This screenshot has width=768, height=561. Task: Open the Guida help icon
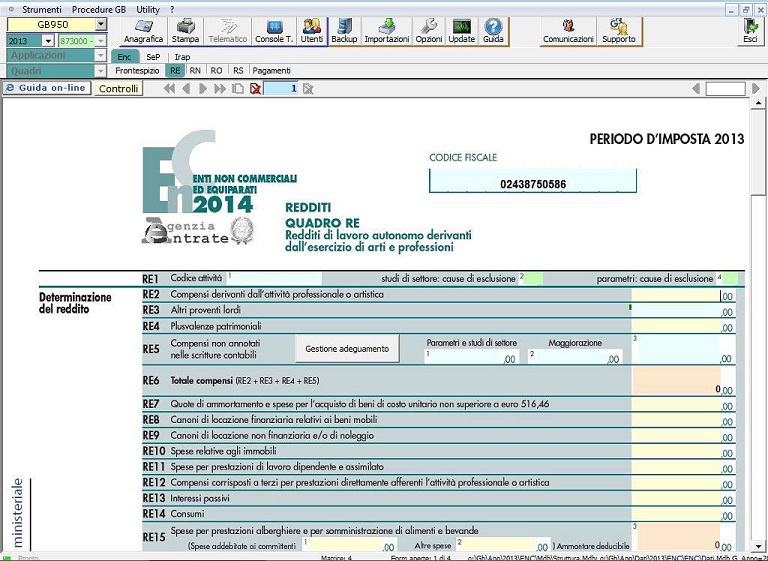pos(493,31)
